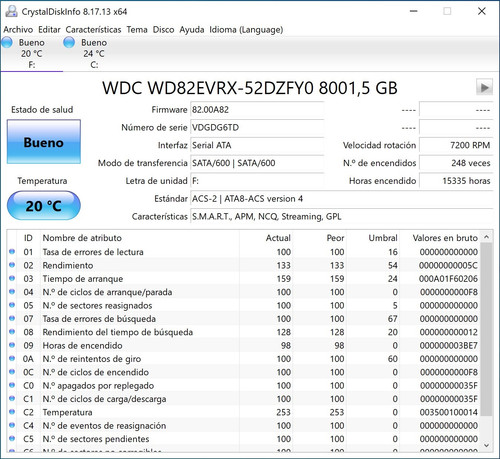Select the F: disk tab (20 °C)
This screenshot has width=500, height=459.
coord(31,53)
